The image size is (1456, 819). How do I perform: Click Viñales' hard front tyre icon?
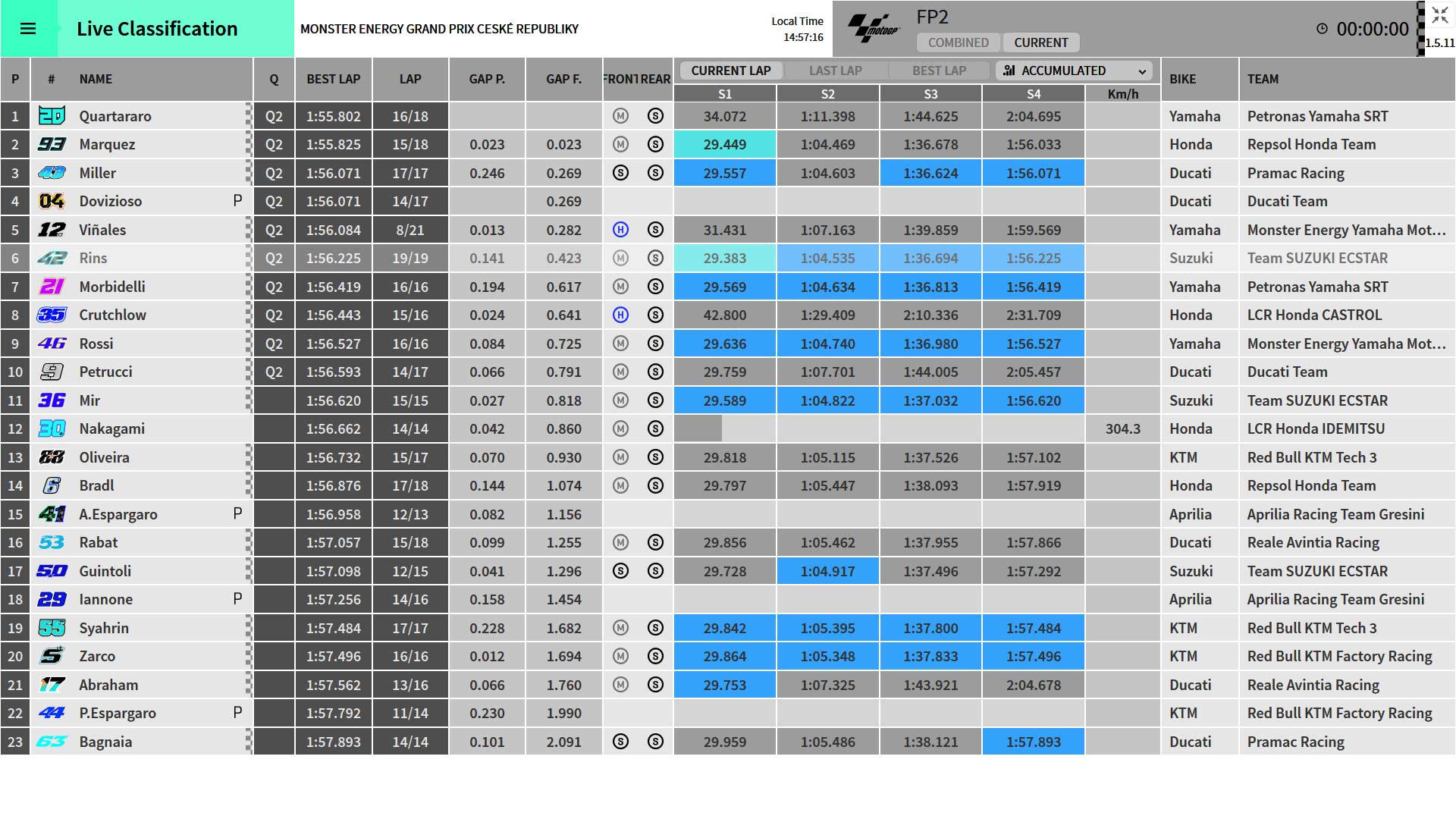pos(620,230)
